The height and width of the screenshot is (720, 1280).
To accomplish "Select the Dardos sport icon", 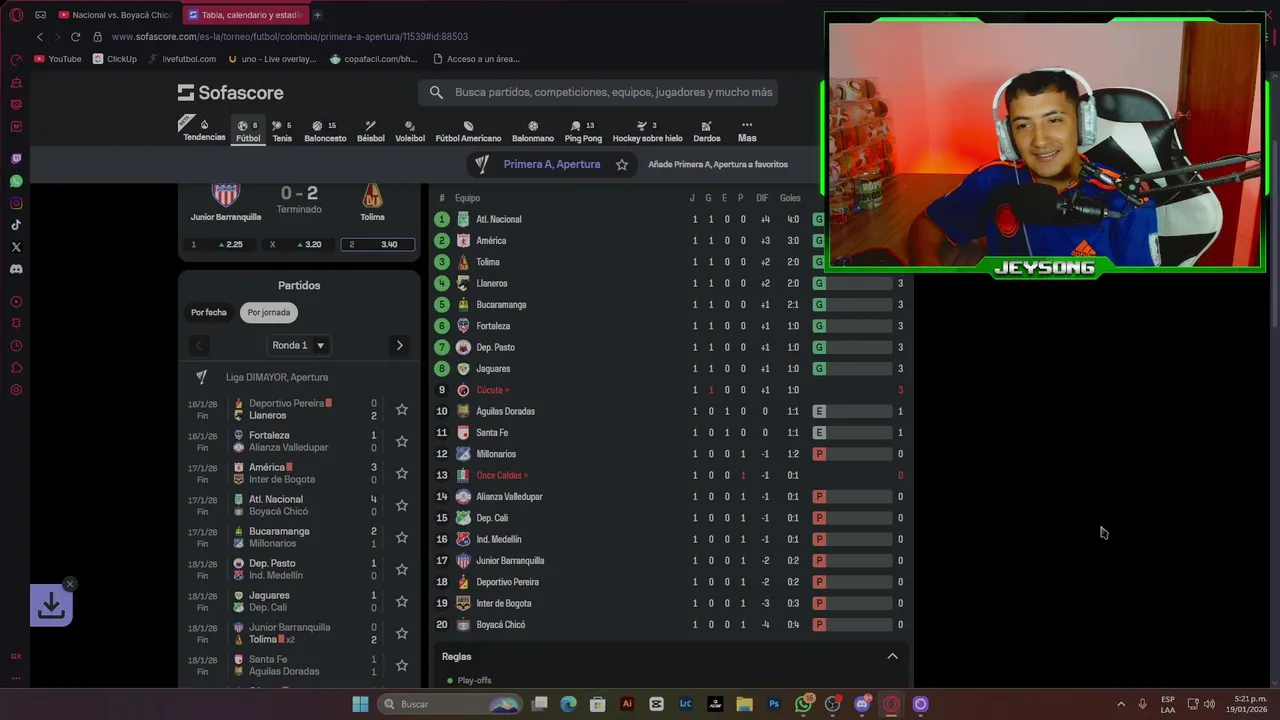I will tap(707, 132).
